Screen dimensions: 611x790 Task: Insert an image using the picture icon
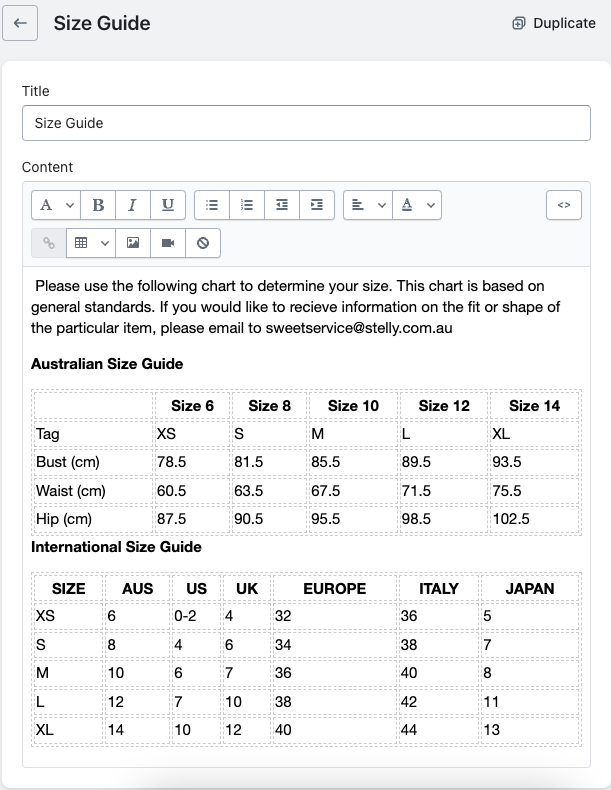tap(133, 243)
